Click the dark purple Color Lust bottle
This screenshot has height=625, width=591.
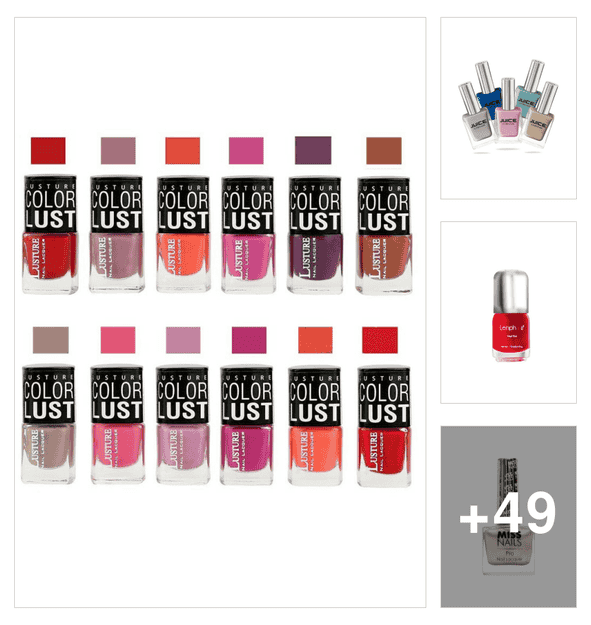[x=315, y=235]
